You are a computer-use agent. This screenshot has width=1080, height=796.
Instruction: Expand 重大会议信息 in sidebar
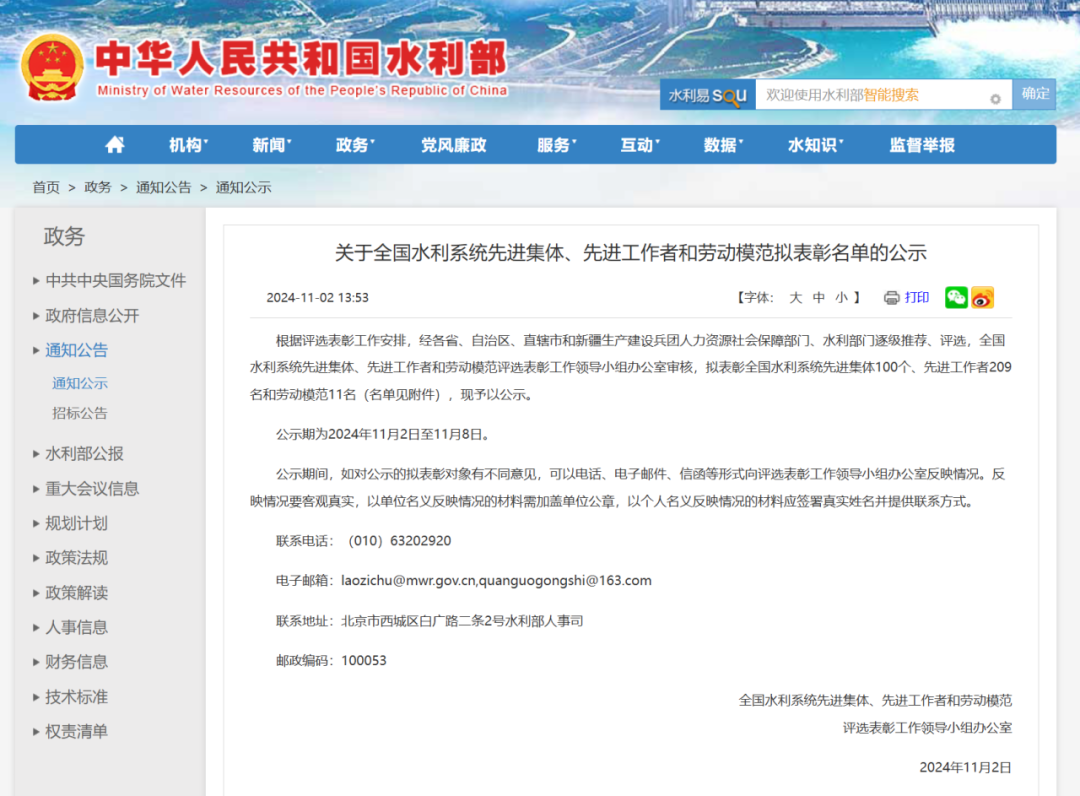tap(92, 489)
